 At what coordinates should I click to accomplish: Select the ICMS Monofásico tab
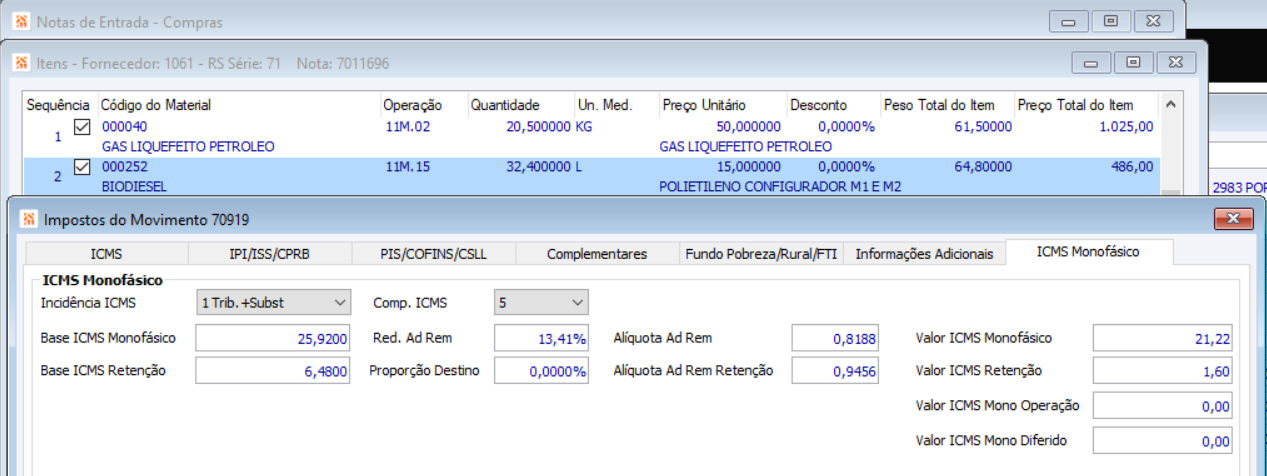pyautogui.click(x=1088, y=252)
